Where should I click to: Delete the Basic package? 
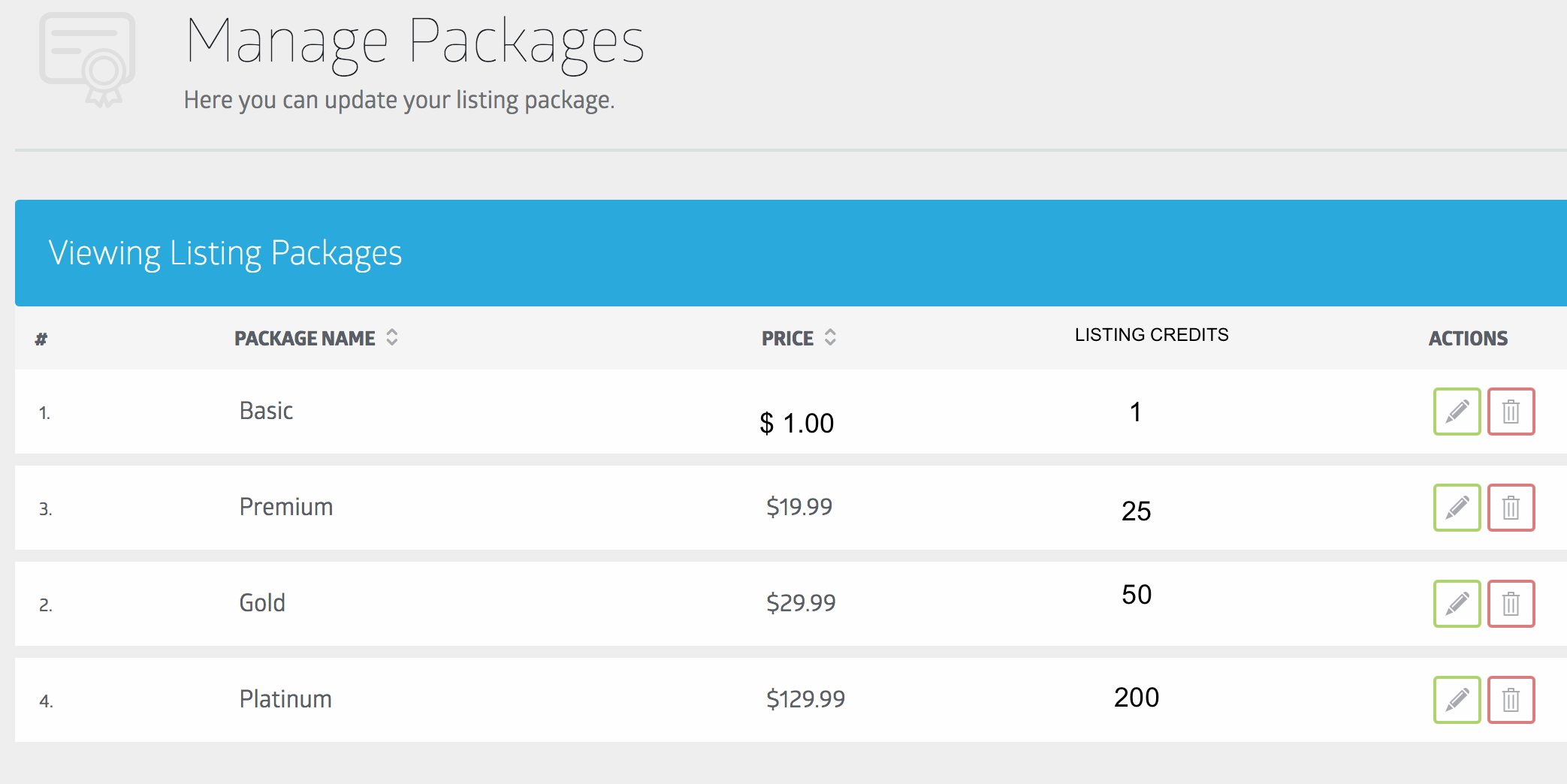click(x=1511, y=412)
